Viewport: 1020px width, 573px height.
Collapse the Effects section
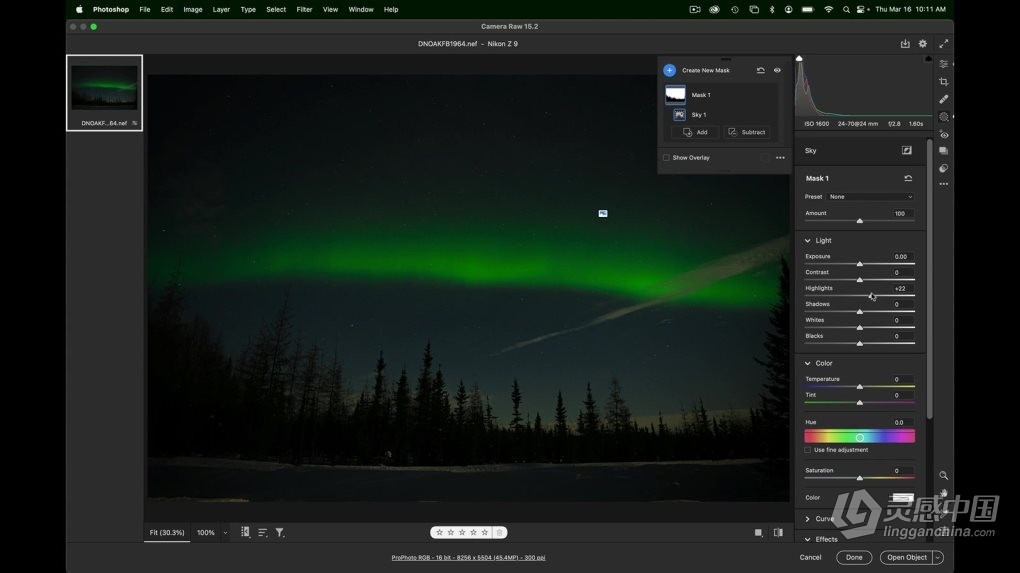coord(808,539)
